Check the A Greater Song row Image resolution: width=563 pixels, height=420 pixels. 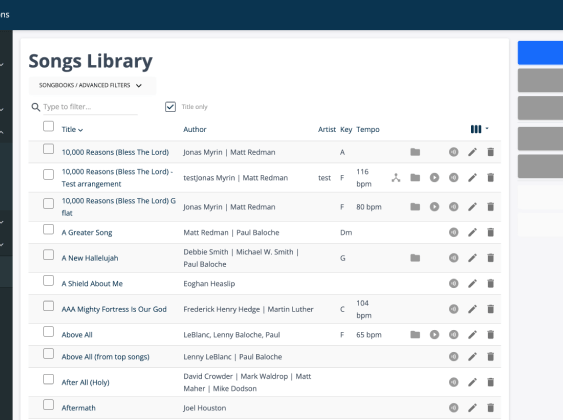point(48,229)
